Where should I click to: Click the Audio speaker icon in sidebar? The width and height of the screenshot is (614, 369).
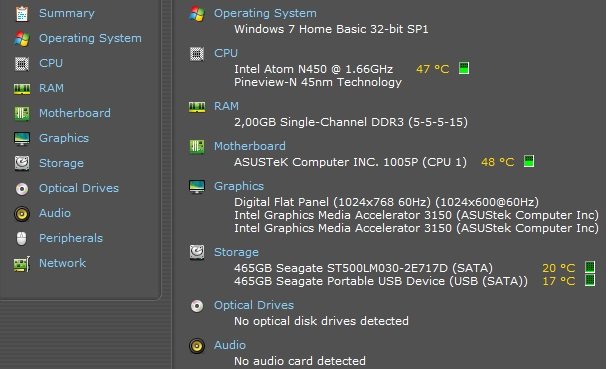click(22, 214)
